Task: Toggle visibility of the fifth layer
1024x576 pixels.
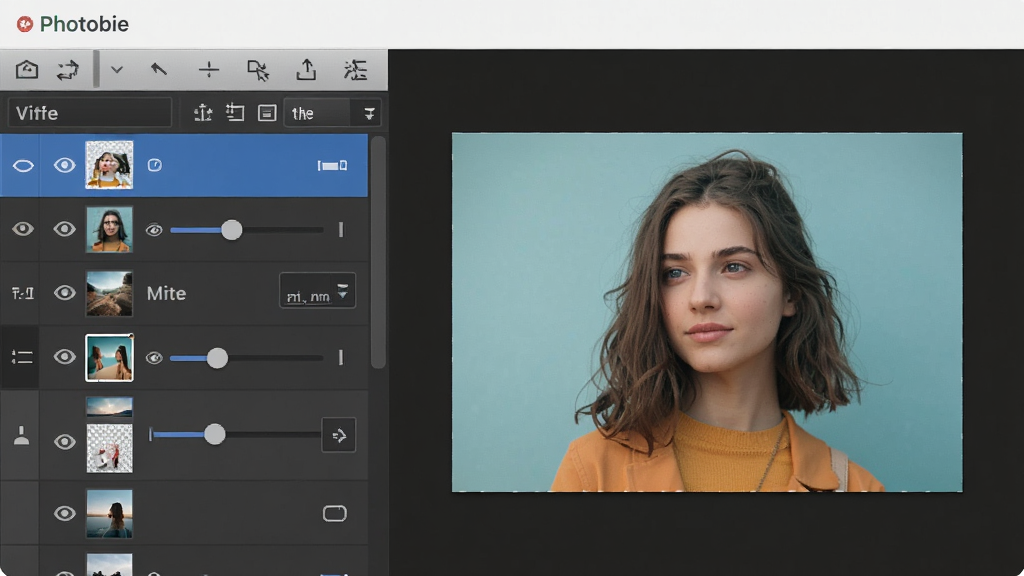Action: click(64, 442)
